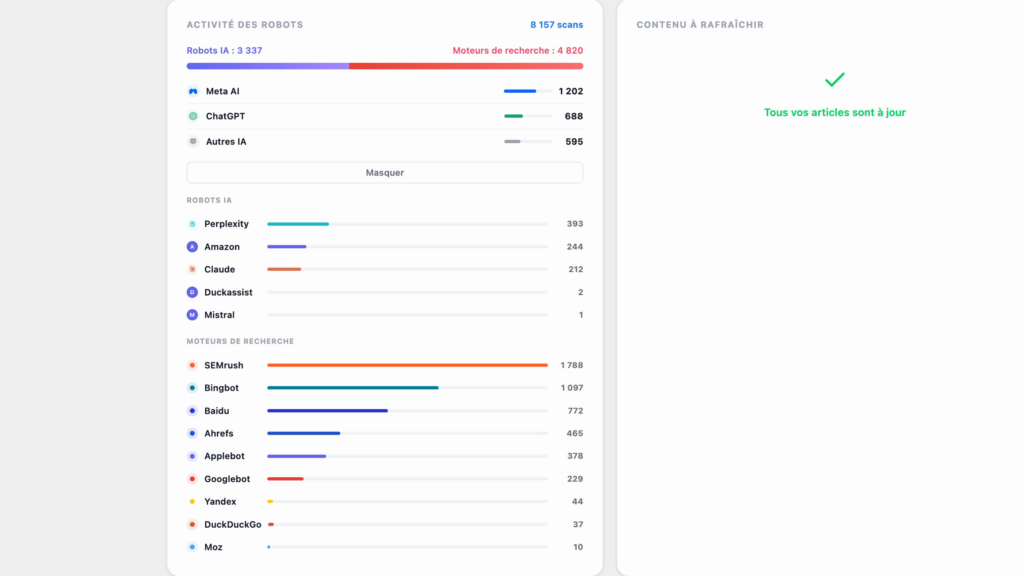
Task: Click the Duckassist round icon
Action: (x=192, y=292)
